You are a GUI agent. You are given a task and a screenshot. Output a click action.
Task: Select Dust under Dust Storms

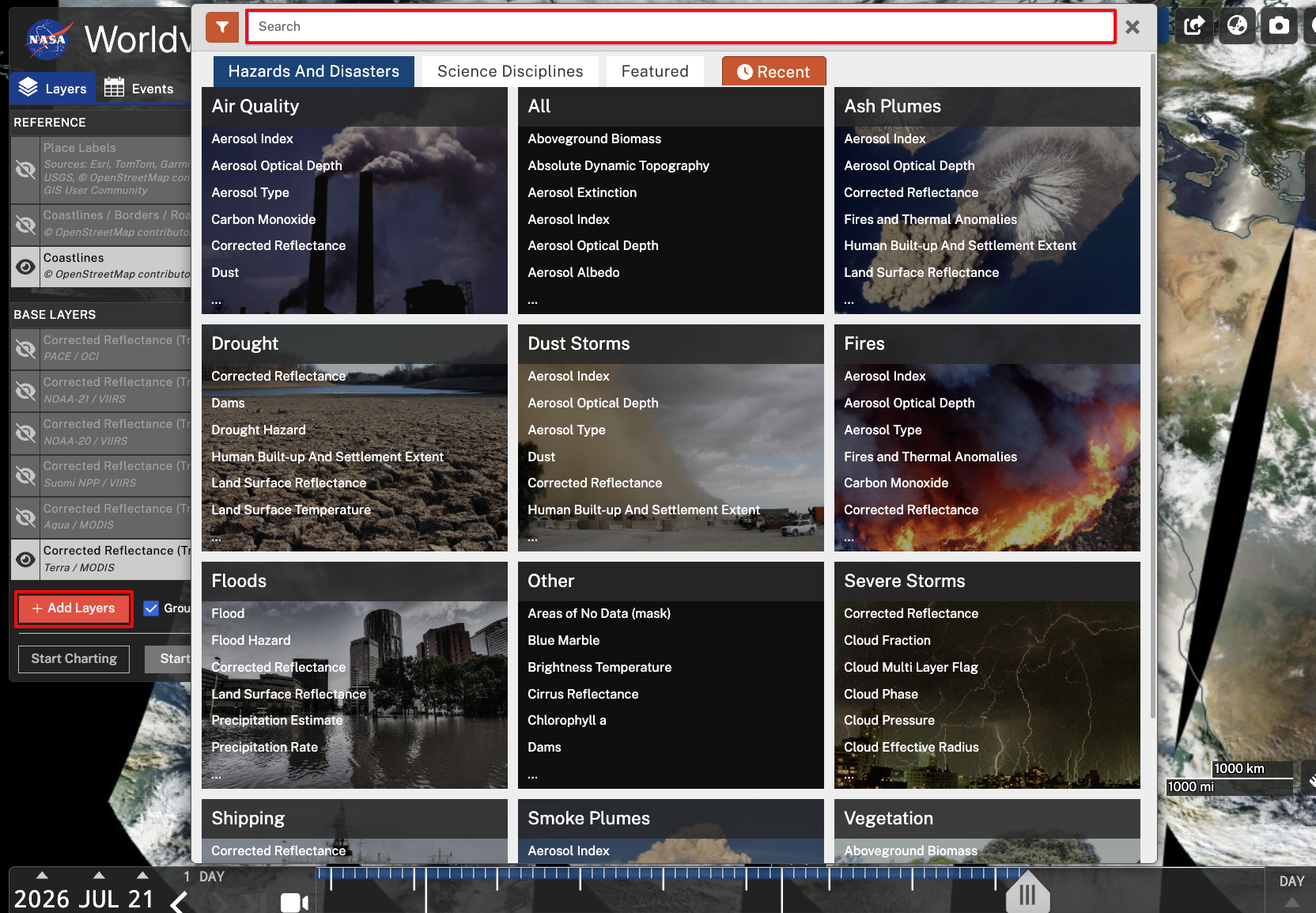(542, 457)
